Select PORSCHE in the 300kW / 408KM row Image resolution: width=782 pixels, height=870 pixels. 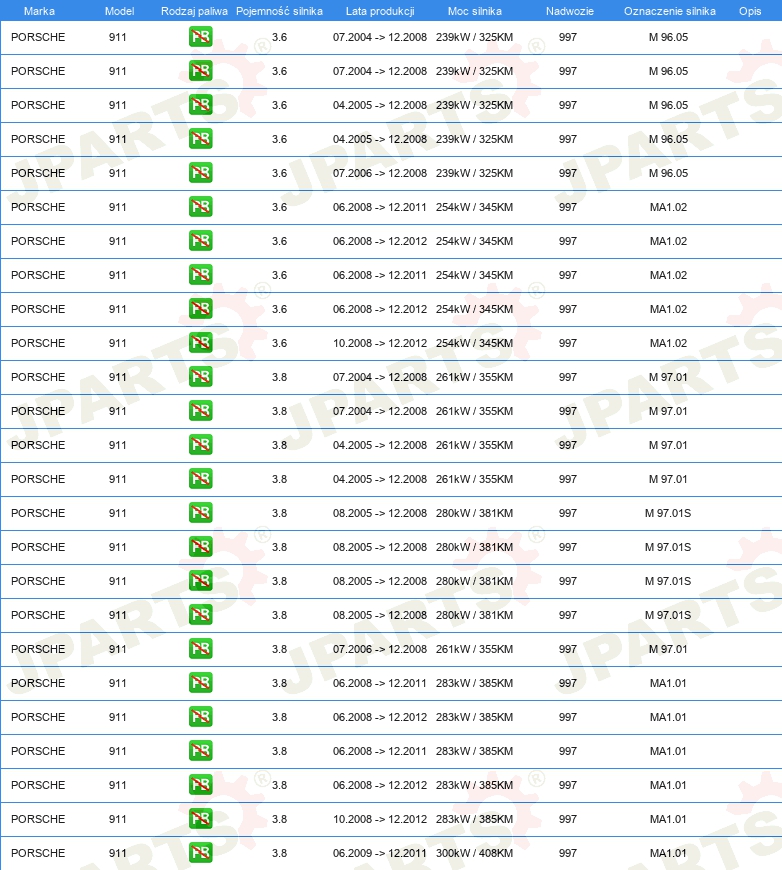click(38, 853)
